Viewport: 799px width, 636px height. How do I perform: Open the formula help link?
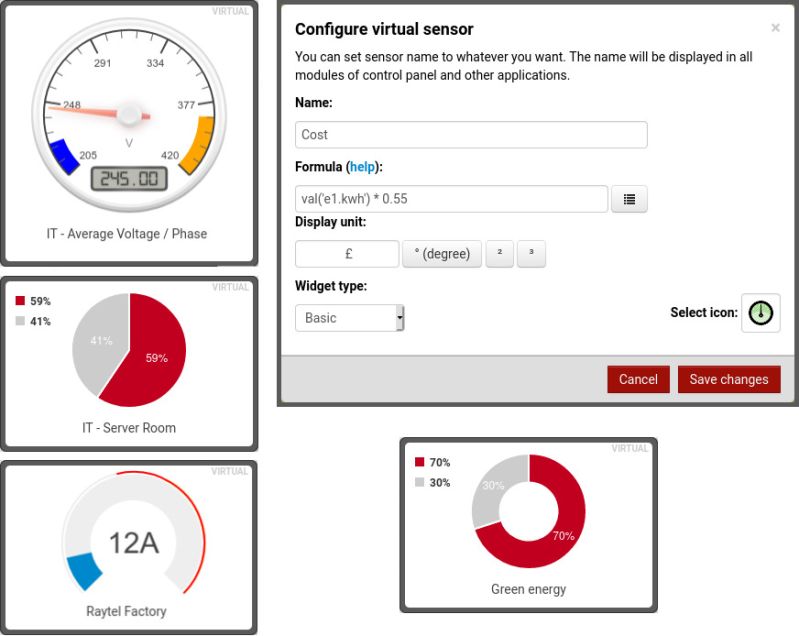tap(362, 167)
